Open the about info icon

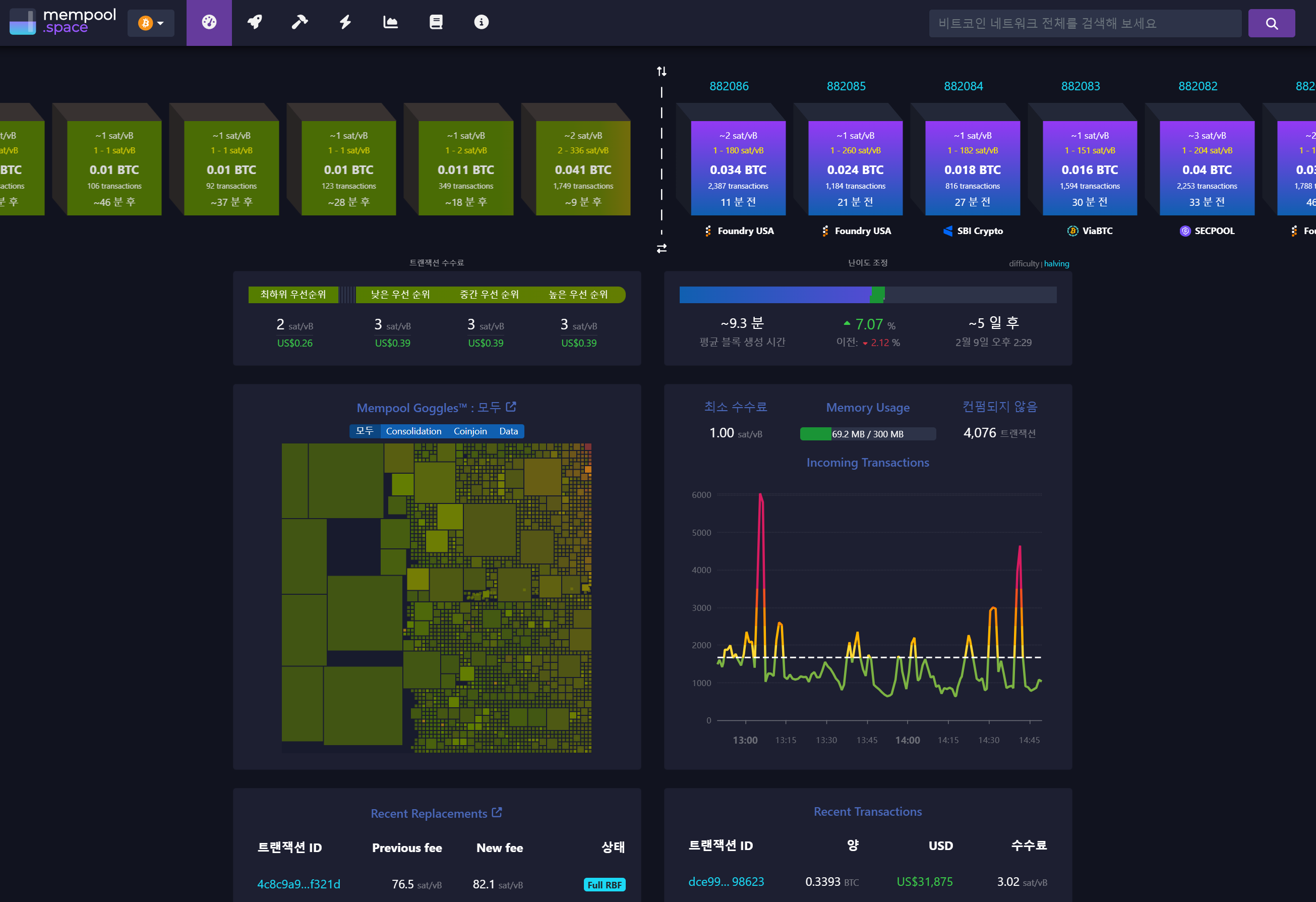(x=481, y=23)
